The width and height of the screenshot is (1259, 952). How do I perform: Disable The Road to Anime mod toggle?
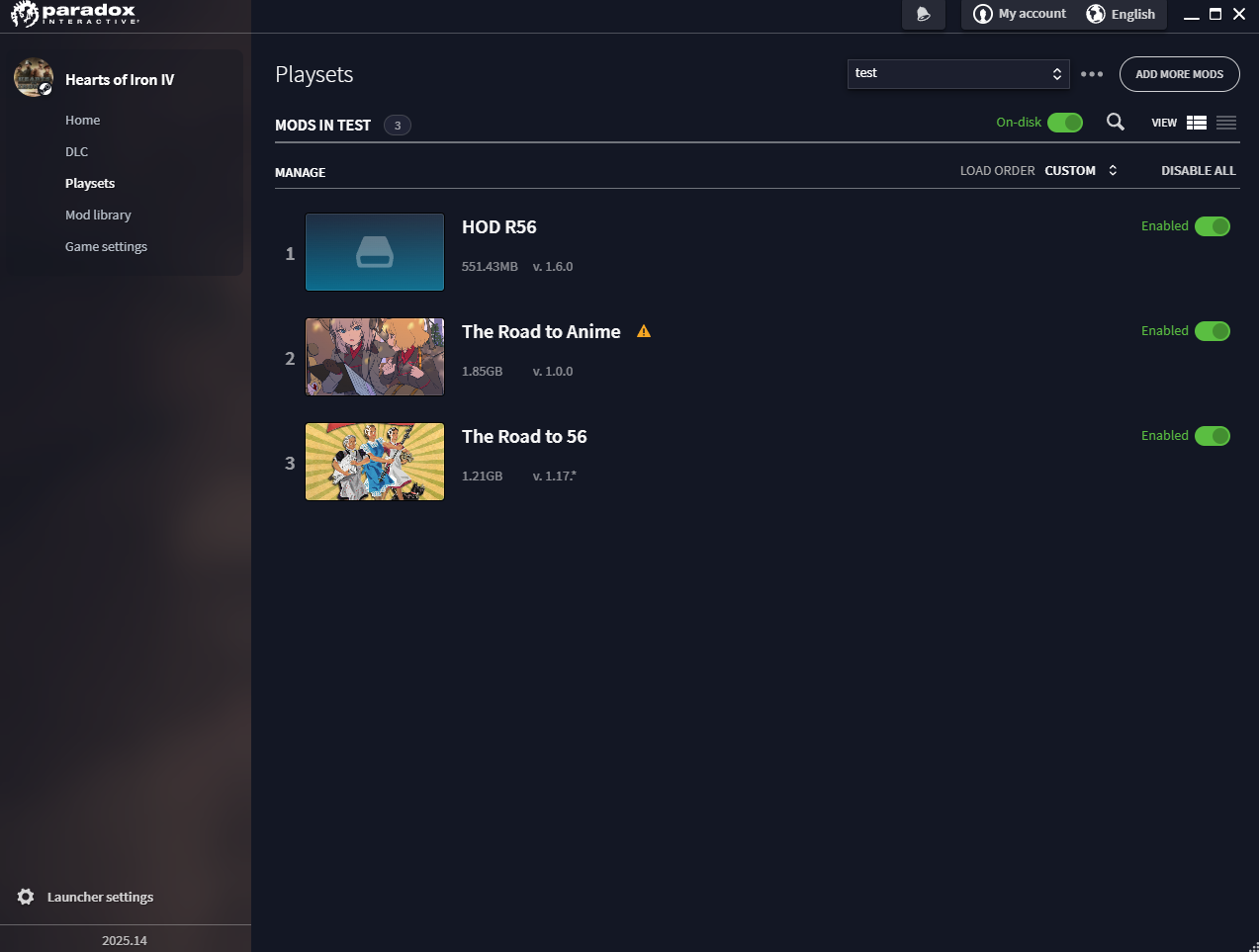click(1213, 331)
